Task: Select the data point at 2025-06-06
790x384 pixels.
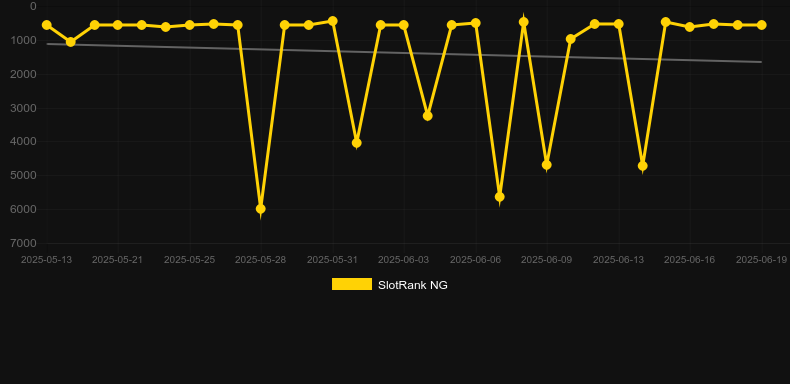Action: pyautogui.click(x=475, y=23)
